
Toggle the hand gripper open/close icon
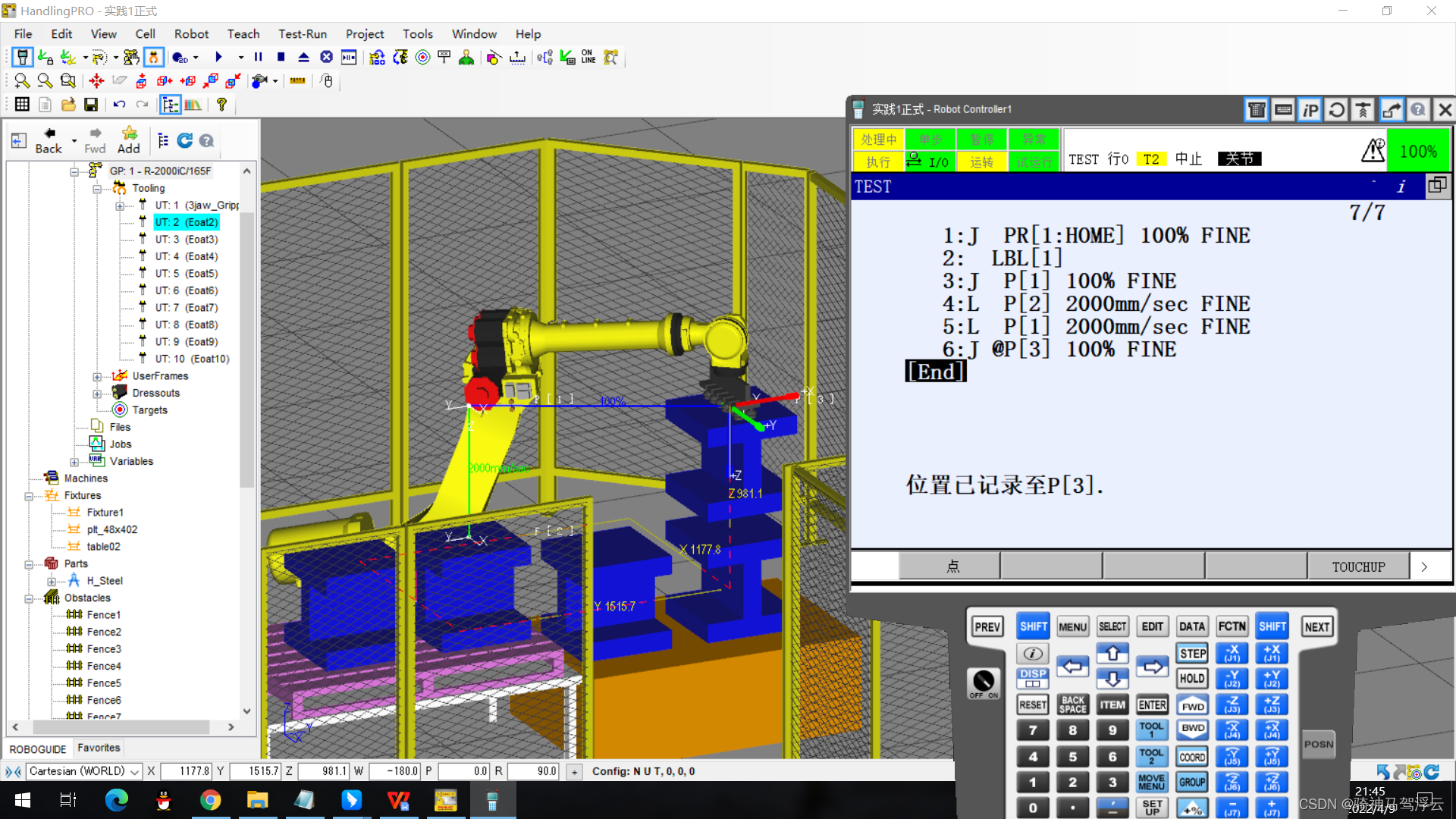click(x=153, y=57)
